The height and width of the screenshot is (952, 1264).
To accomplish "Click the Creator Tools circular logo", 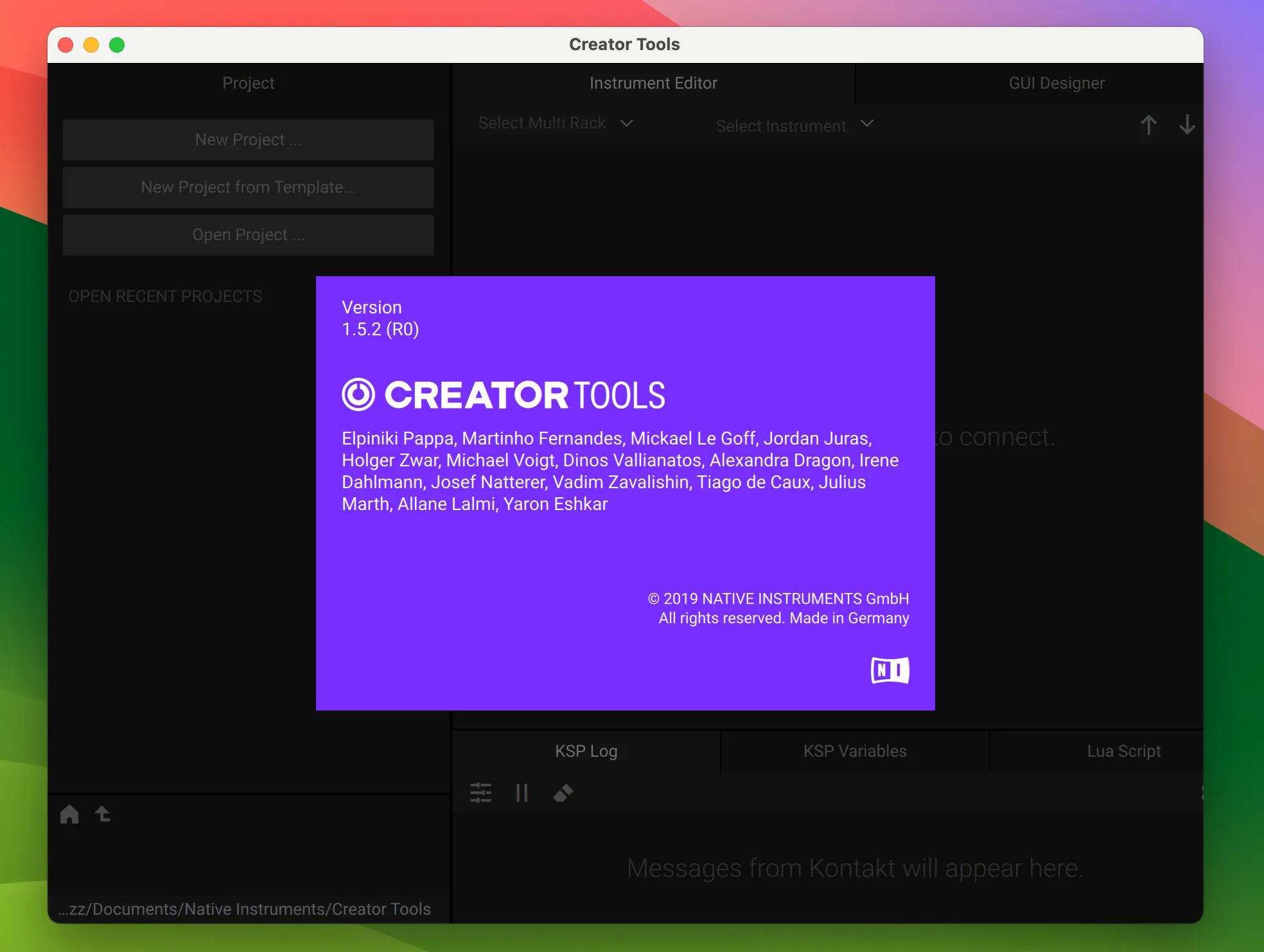I will click(358, 394).
